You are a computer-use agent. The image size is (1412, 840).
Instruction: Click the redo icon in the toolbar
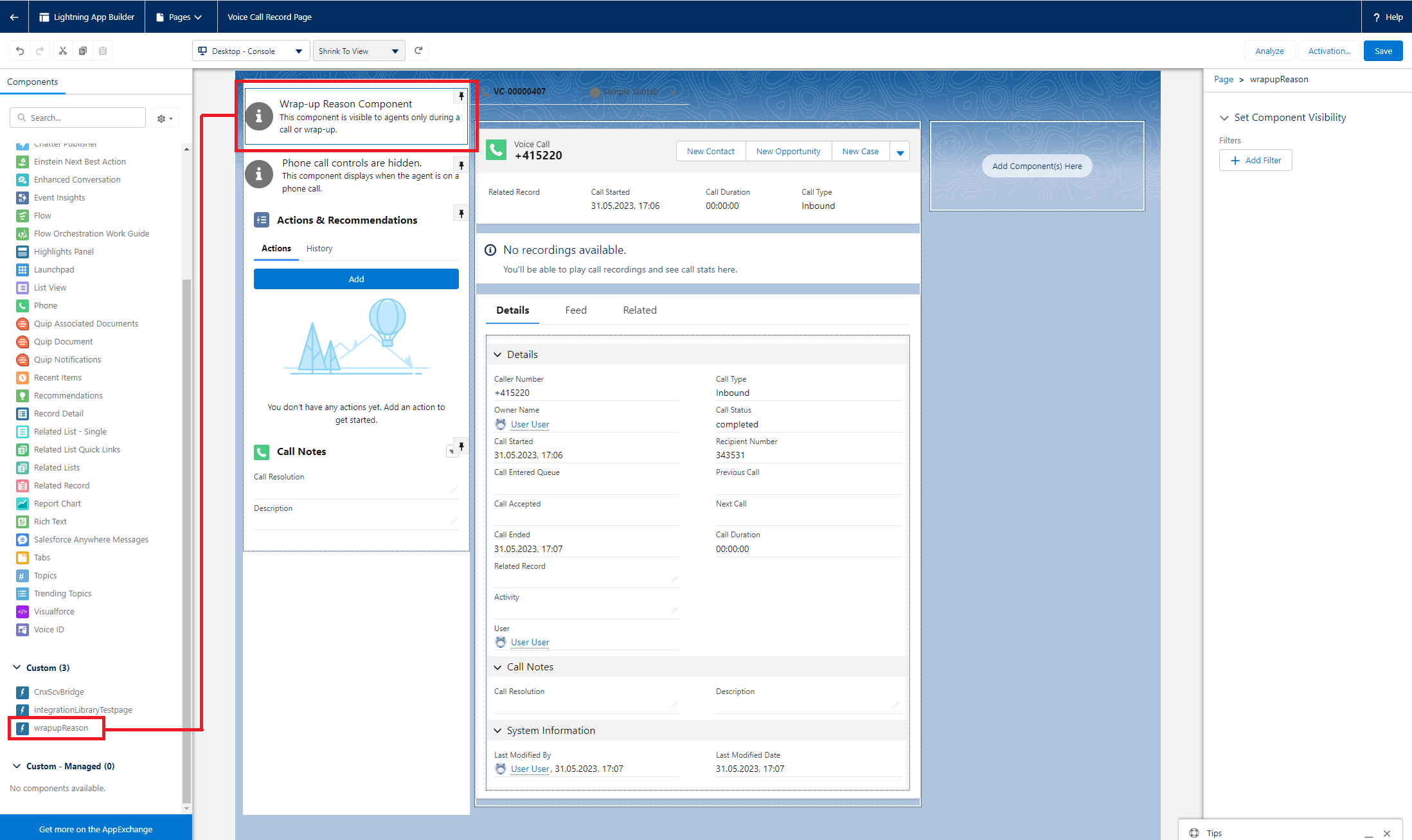(x=40, y=51)
